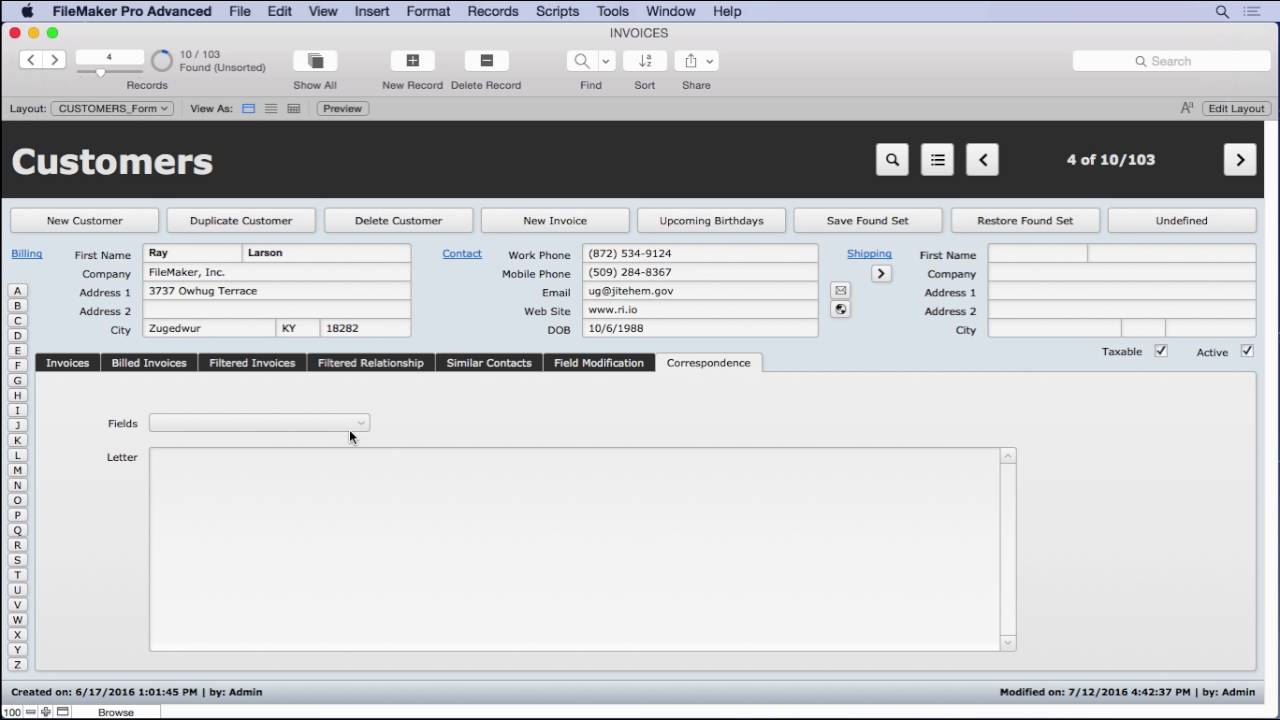
Task: Click the Preview button
Action: coord(342,108)
